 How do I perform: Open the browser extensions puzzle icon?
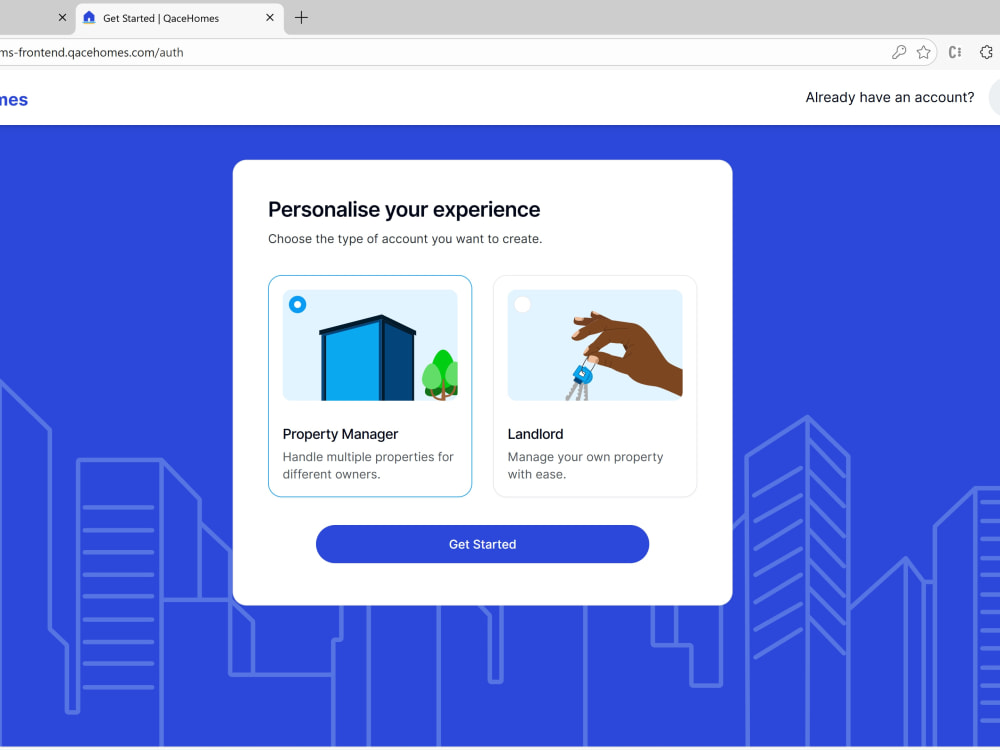coord(986,52)
